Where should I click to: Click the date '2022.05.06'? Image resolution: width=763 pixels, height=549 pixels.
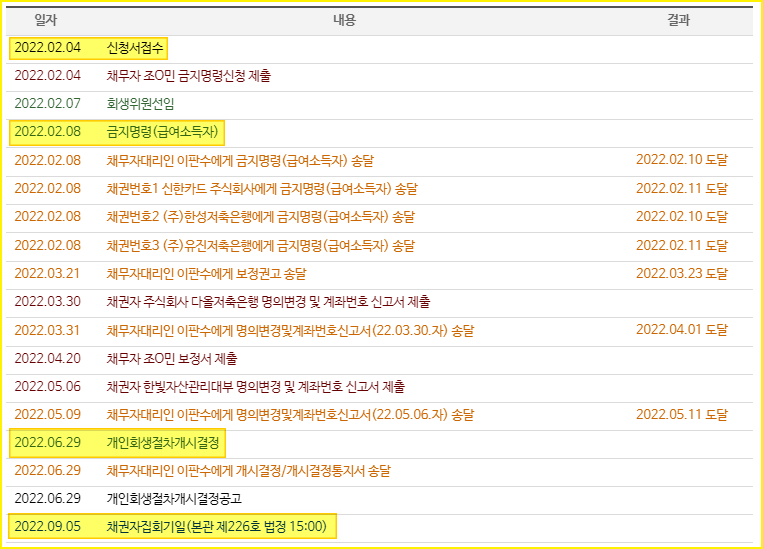click(48, 387)
